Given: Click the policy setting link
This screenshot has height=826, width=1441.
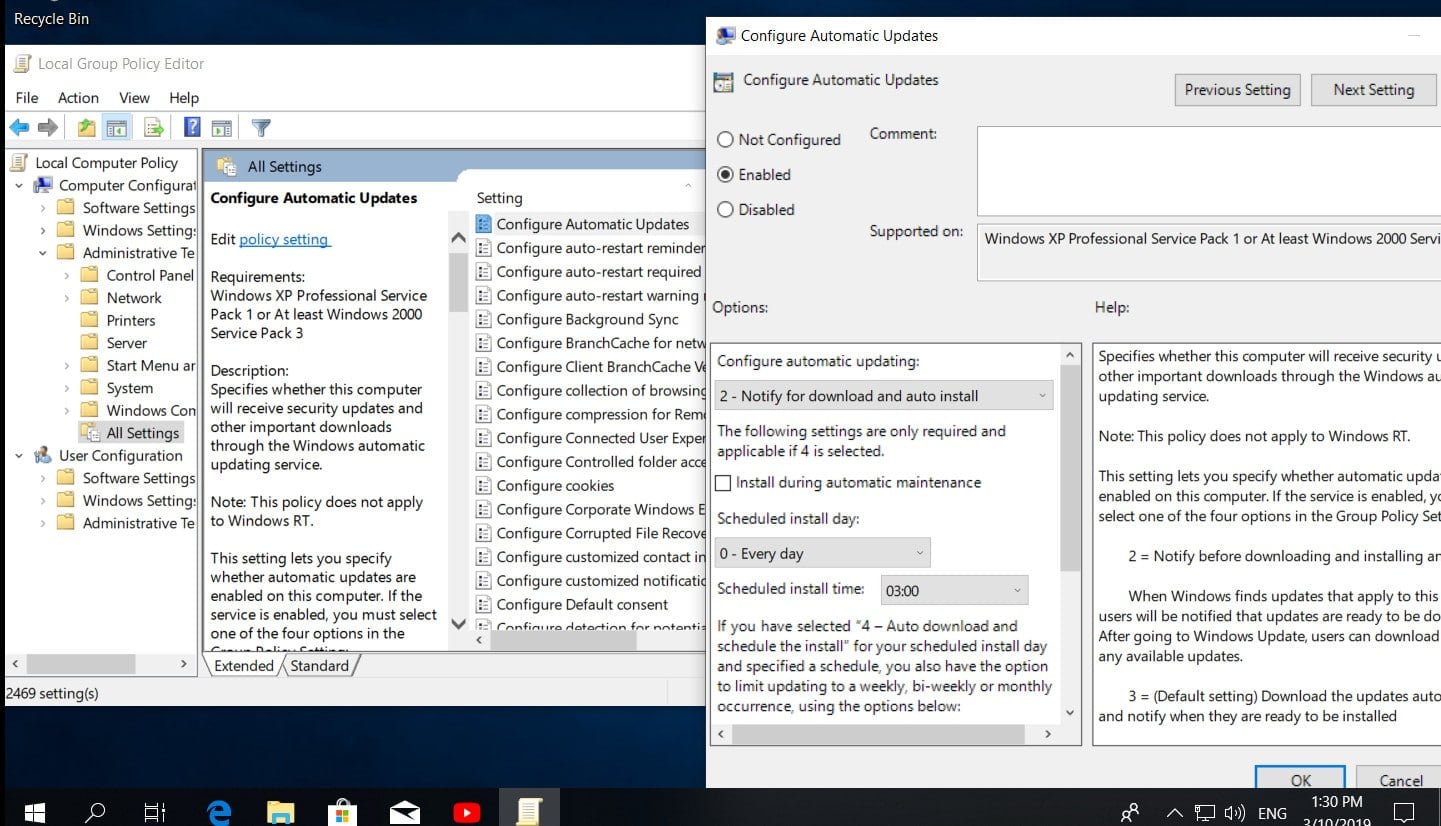Looking at the screenshot, I should [284, 239].
